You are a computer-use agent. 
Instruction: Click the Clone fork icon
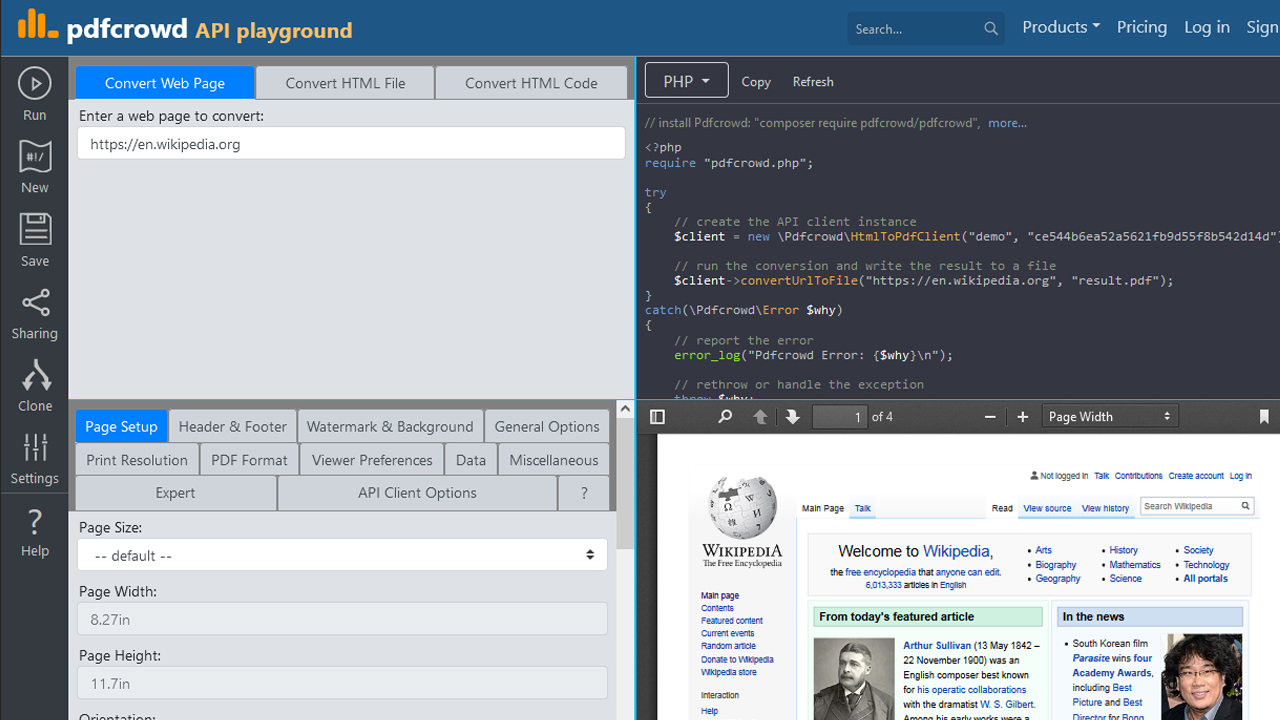tap(35, 375)
